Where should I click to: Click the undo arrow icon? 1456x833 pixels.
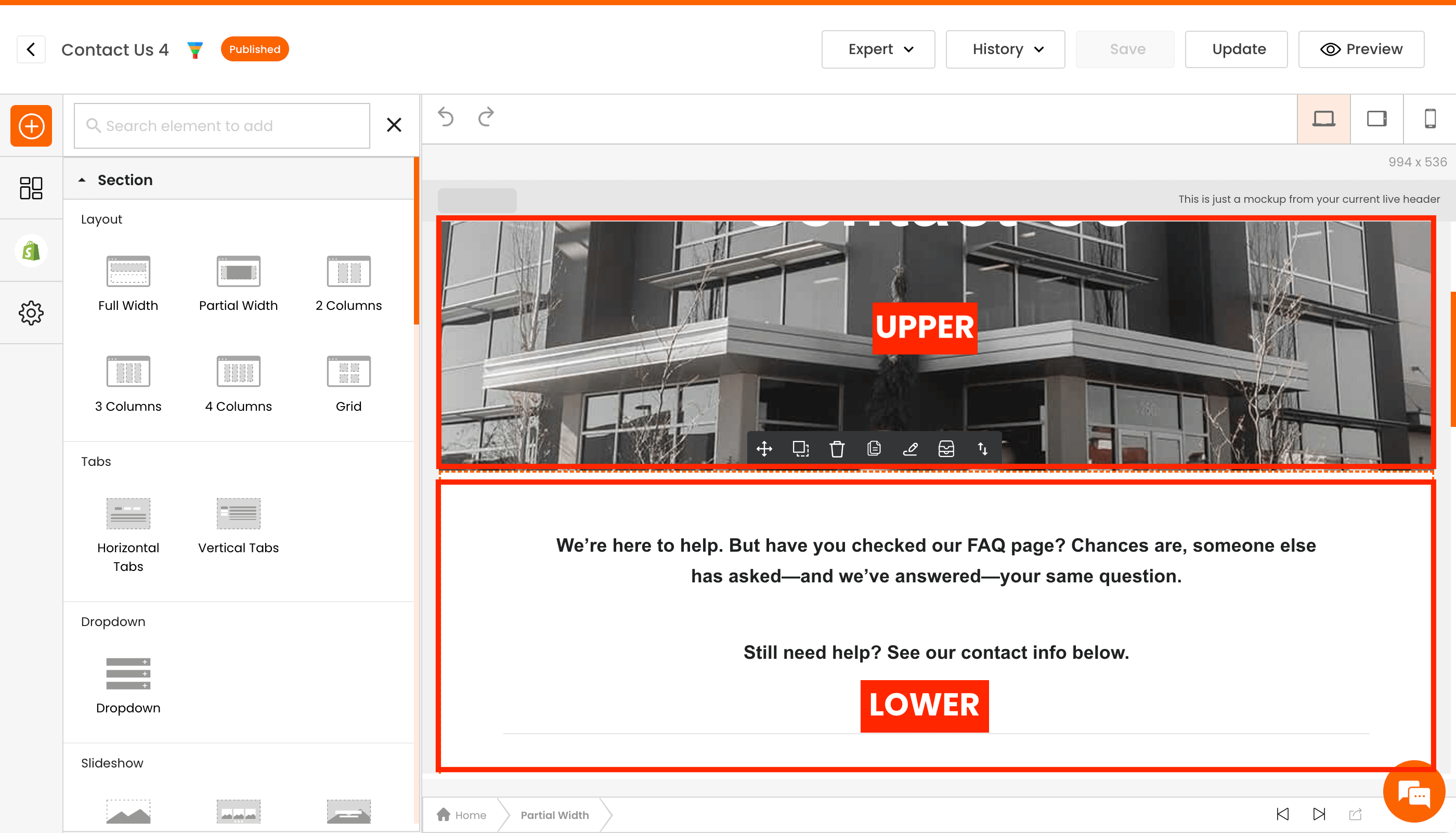tap(446, 118)
